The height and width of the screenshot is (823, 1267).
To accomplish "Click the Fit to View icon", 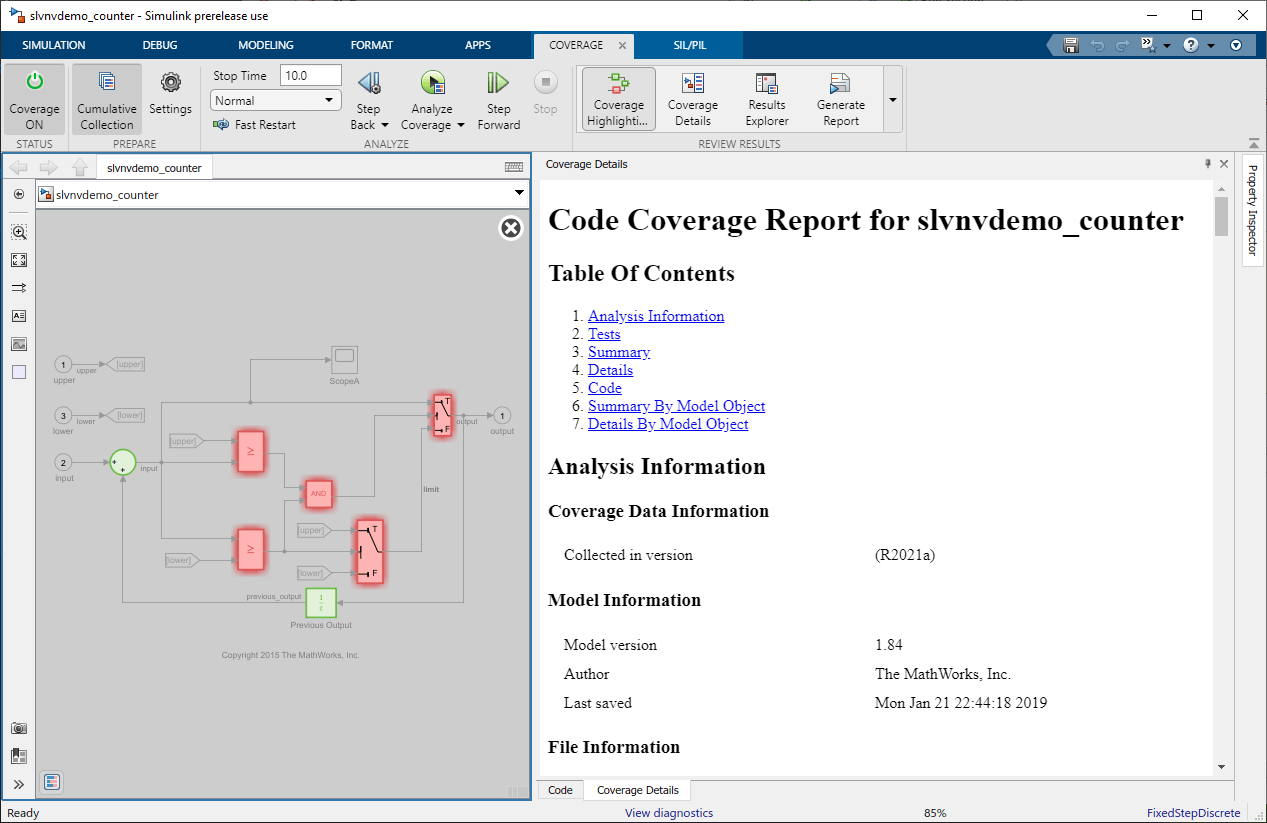I will tap(19, 260).
